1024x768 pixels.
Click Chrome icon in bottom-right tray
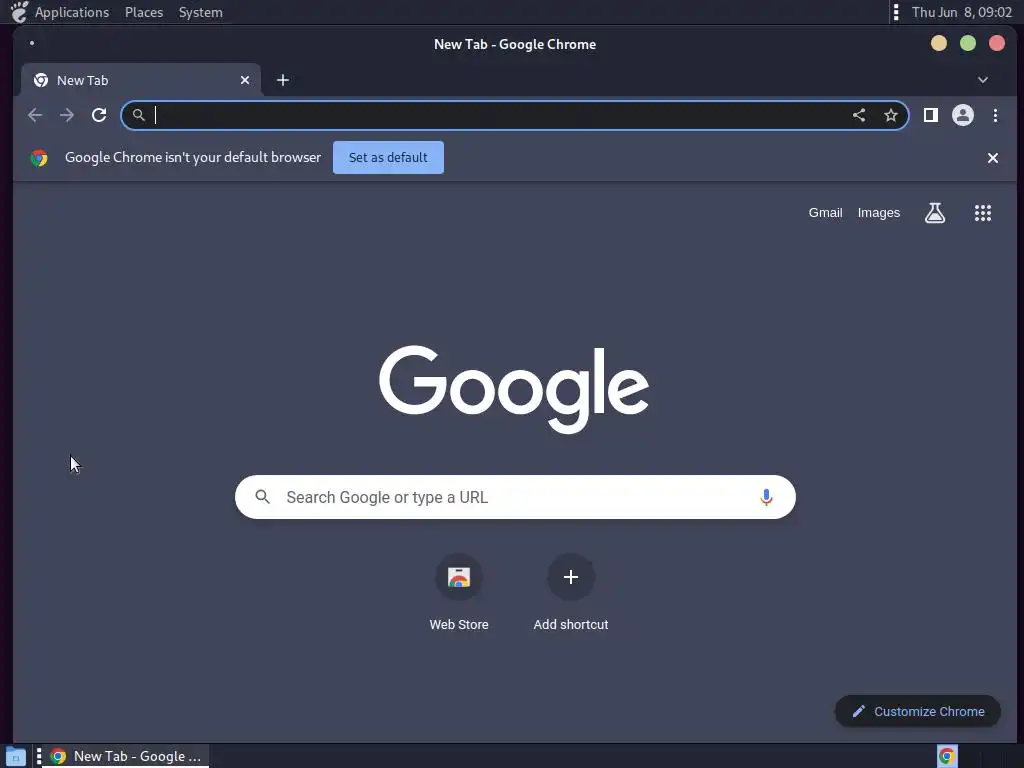[947, 756]
